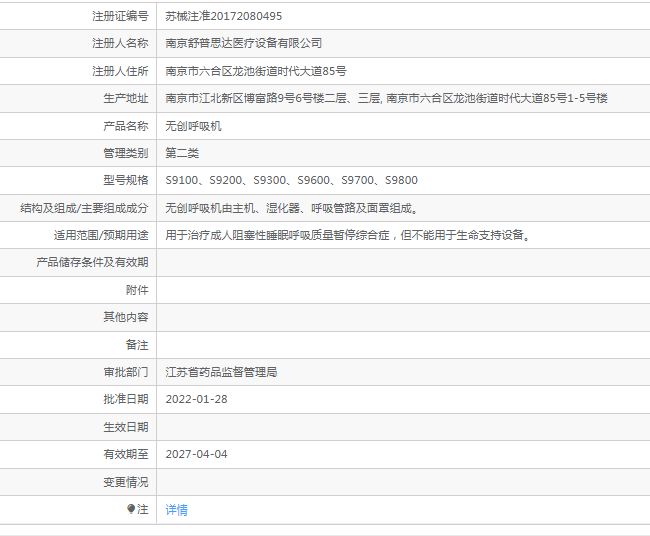Image resolution: width=650 pixels, height=536 pixels.
Task: Click the 产品储存条件及有效期 label
Action: (92, 262)
